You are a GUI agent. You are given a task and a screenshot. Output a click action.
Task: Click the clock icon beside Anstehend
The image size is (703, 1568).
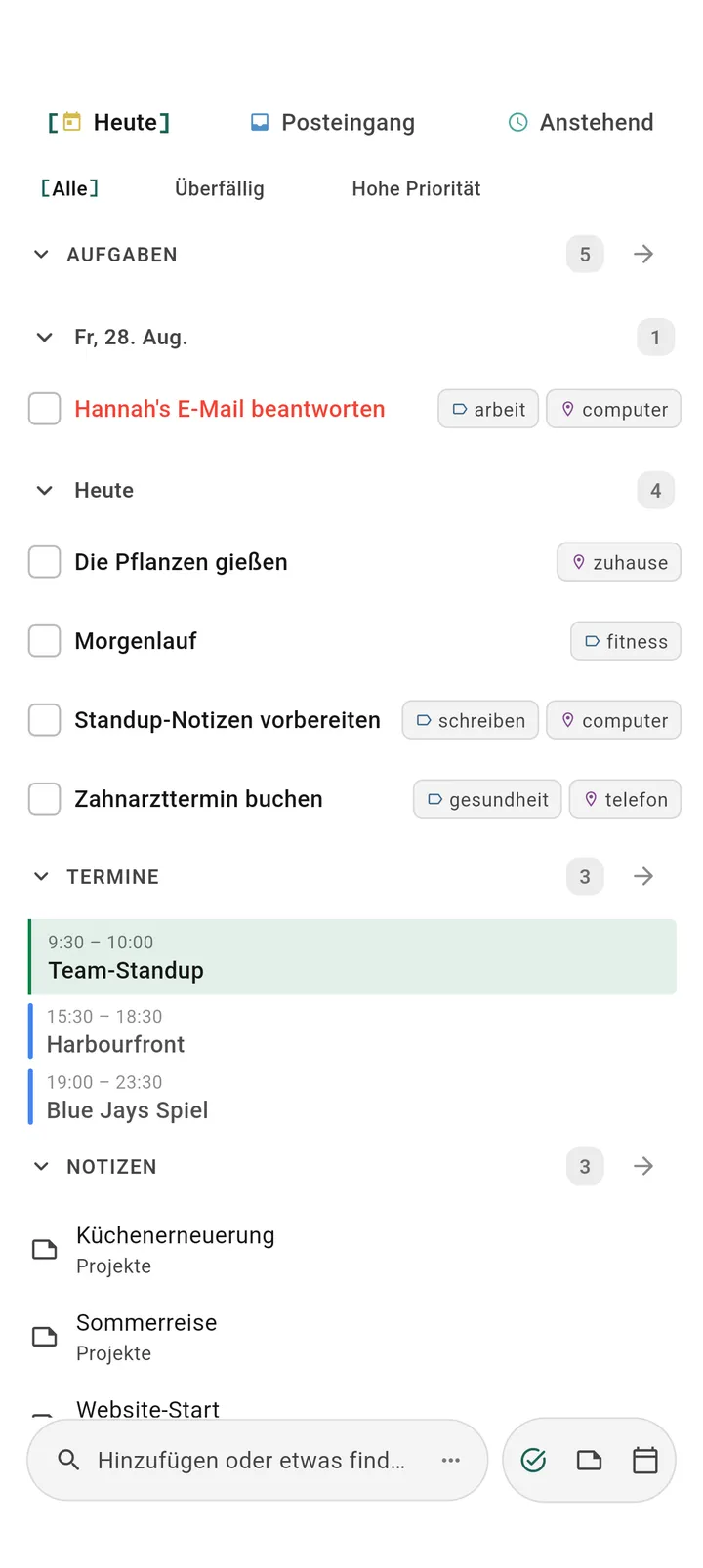point(518,122)
